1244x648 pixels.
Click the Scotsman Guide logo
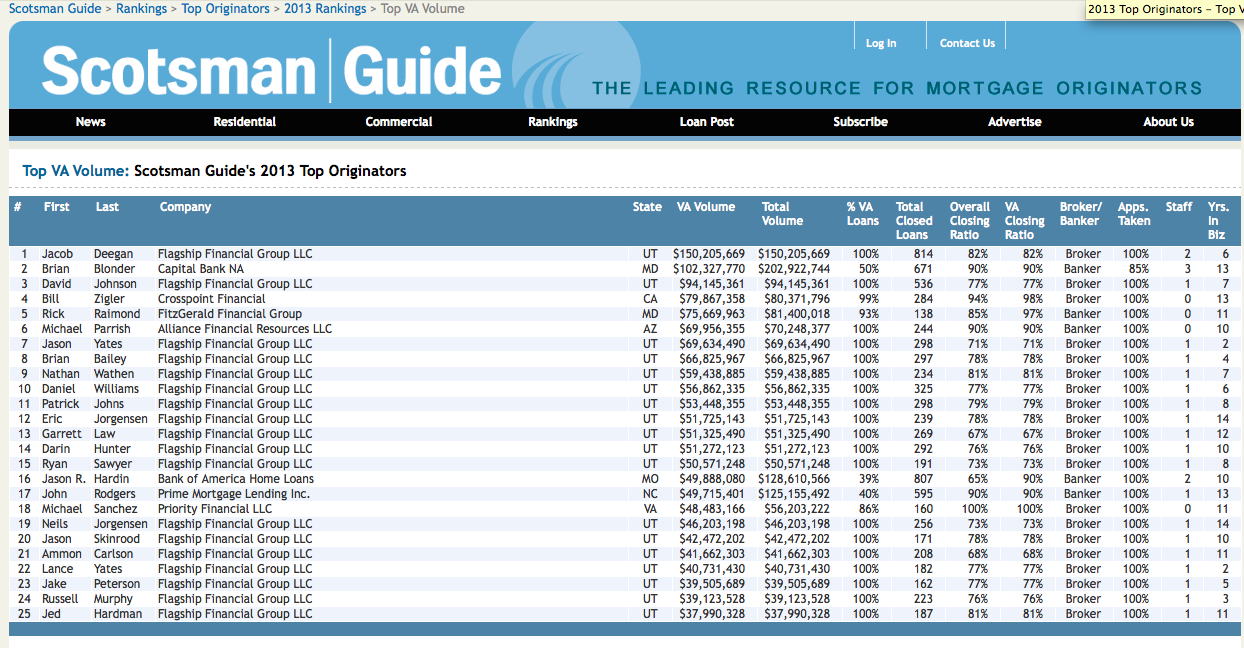[x=271, y=72]
